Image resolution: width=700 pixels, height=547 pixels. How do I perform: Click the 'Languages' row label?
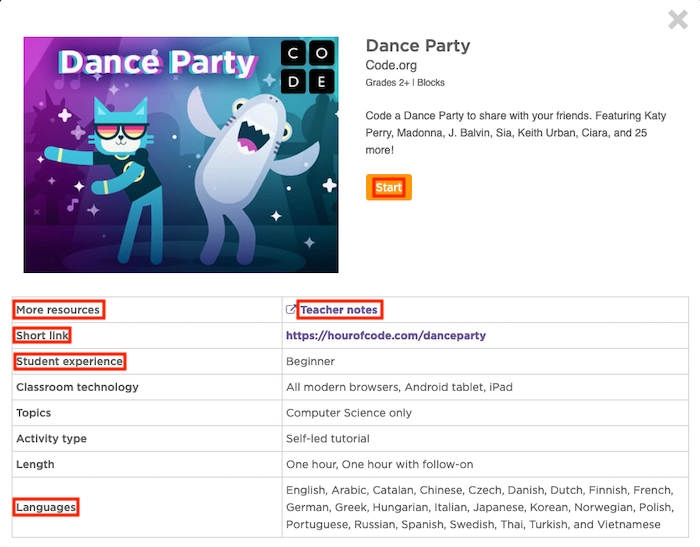[46, 507]
